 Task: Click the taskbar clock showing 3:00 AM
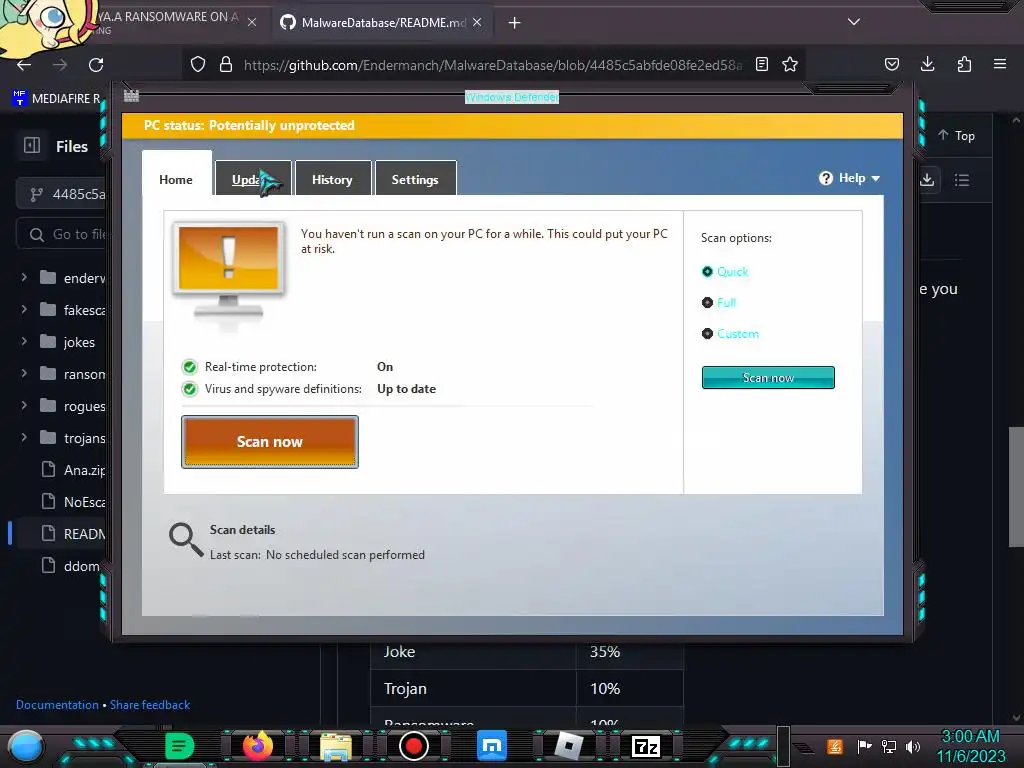970,746
